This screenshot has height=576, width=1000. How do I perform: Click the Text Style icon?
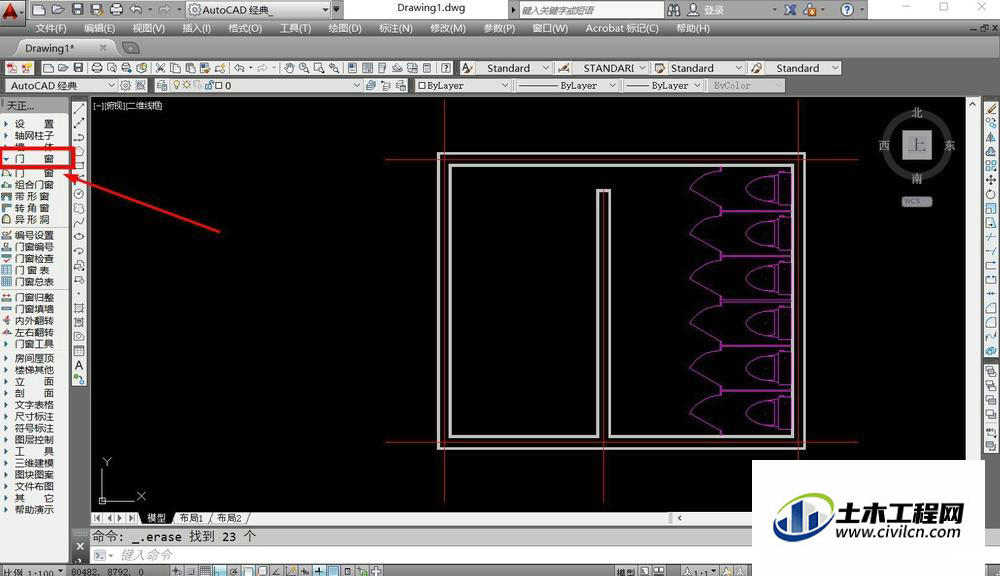467,68
